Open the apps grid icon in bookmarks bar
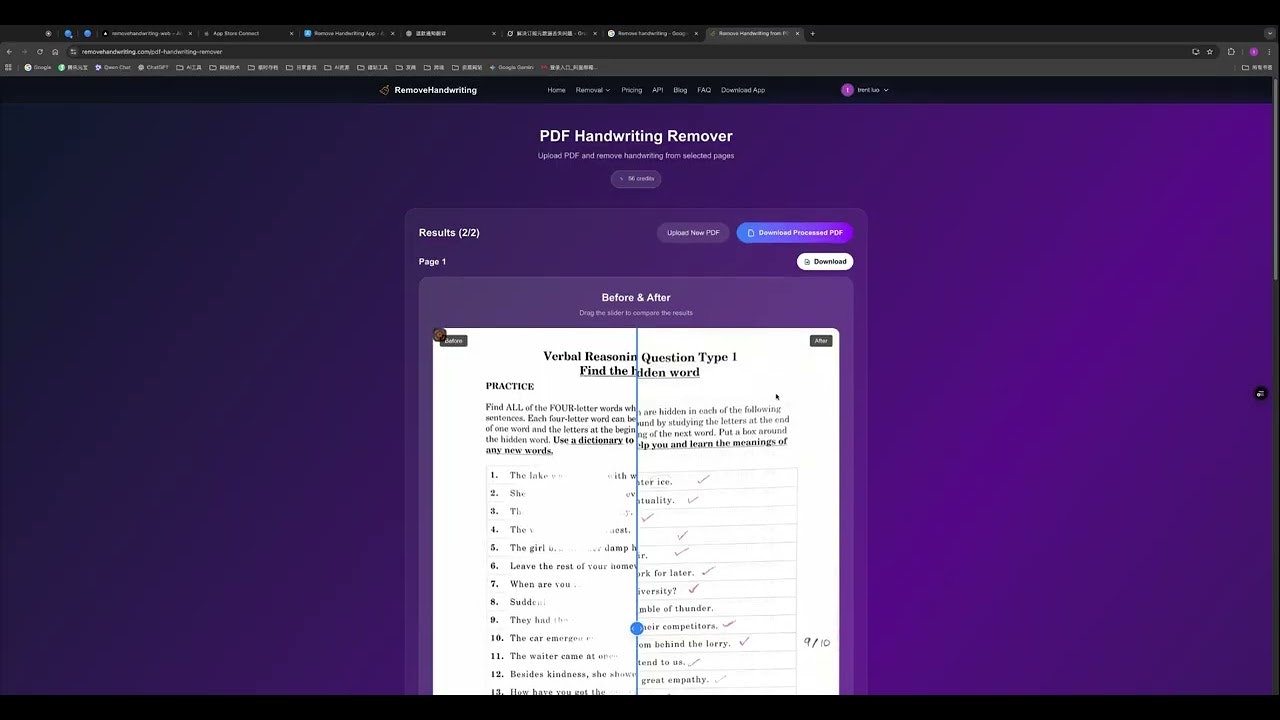 pos(9,67)
